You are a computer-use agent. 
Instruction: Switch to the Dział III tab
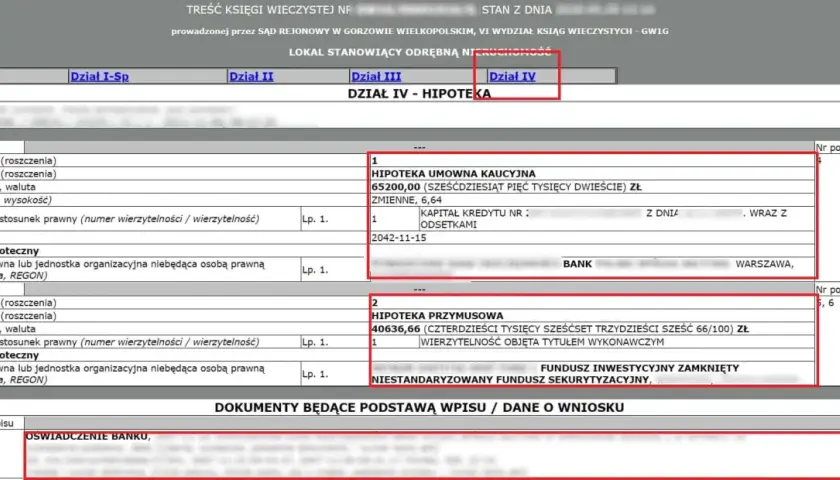(376, 77)
